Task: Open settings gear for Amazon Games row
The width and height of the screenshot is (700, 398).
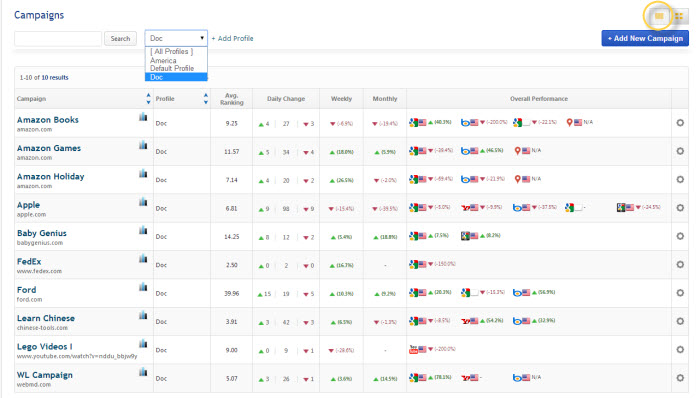Action: click(680, 151)
